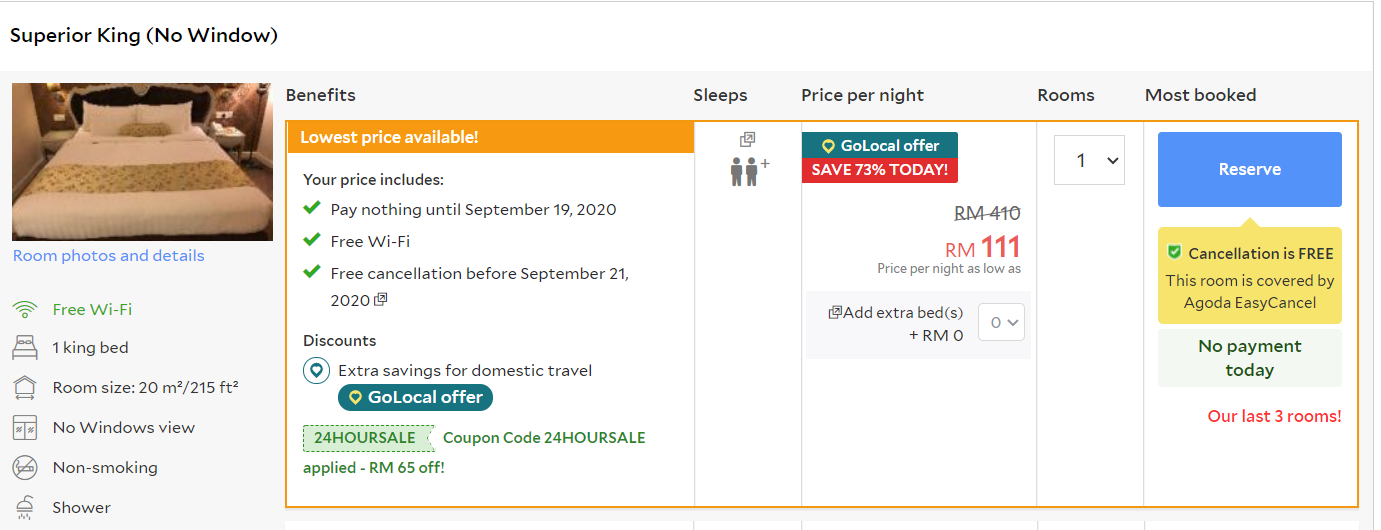Click the No Windows view icon
Image resolution: width=1381 pixels, height=530 pixels.
point(25,428)
